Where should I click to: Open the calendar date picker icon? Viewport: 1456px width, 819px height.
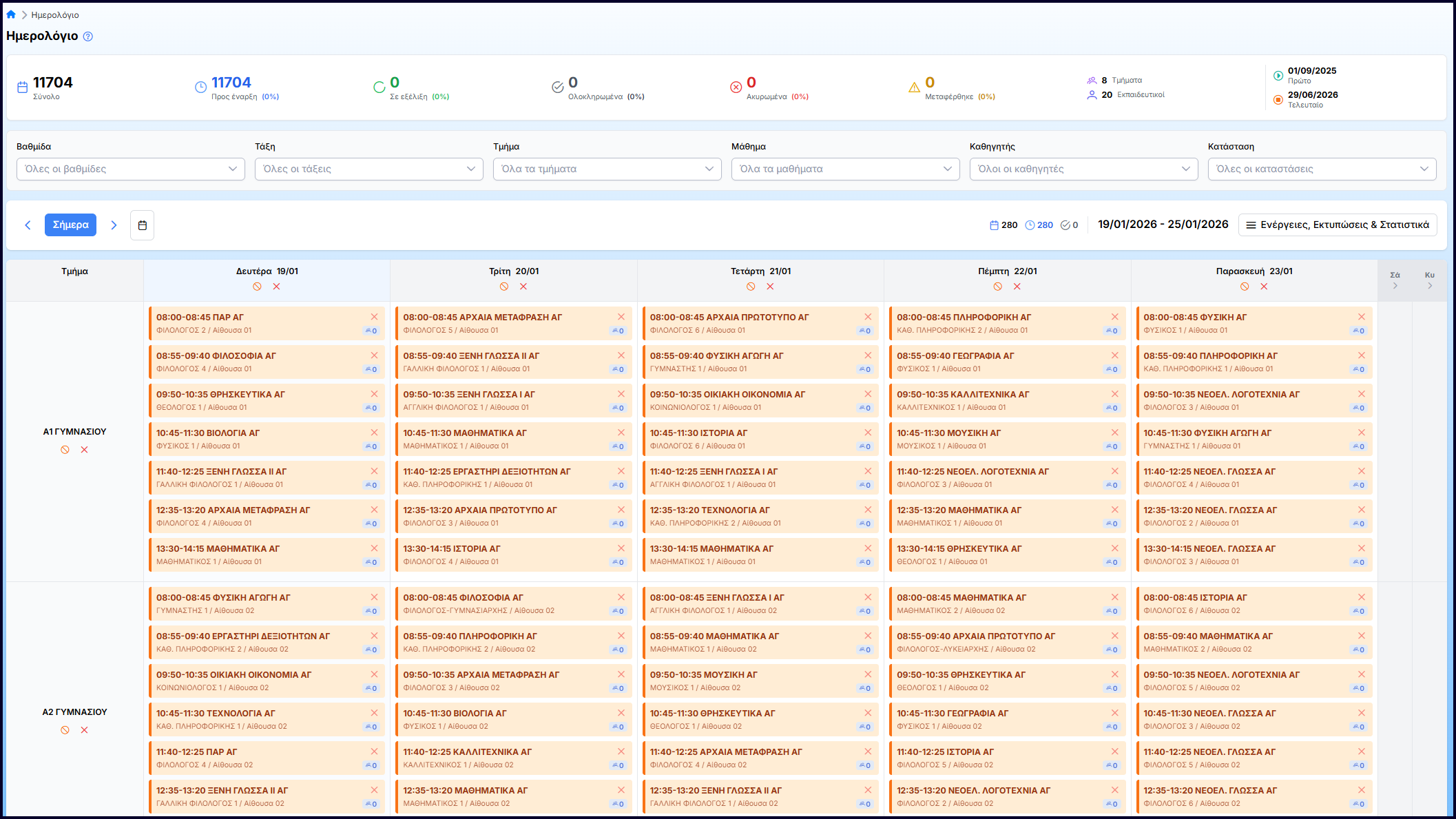point(142,225)
